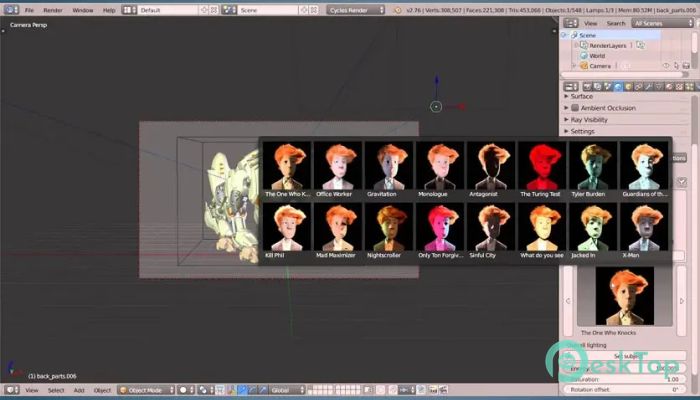
Task: Open the 3D viewport Object menu
Action: click(x=102, y=390)
